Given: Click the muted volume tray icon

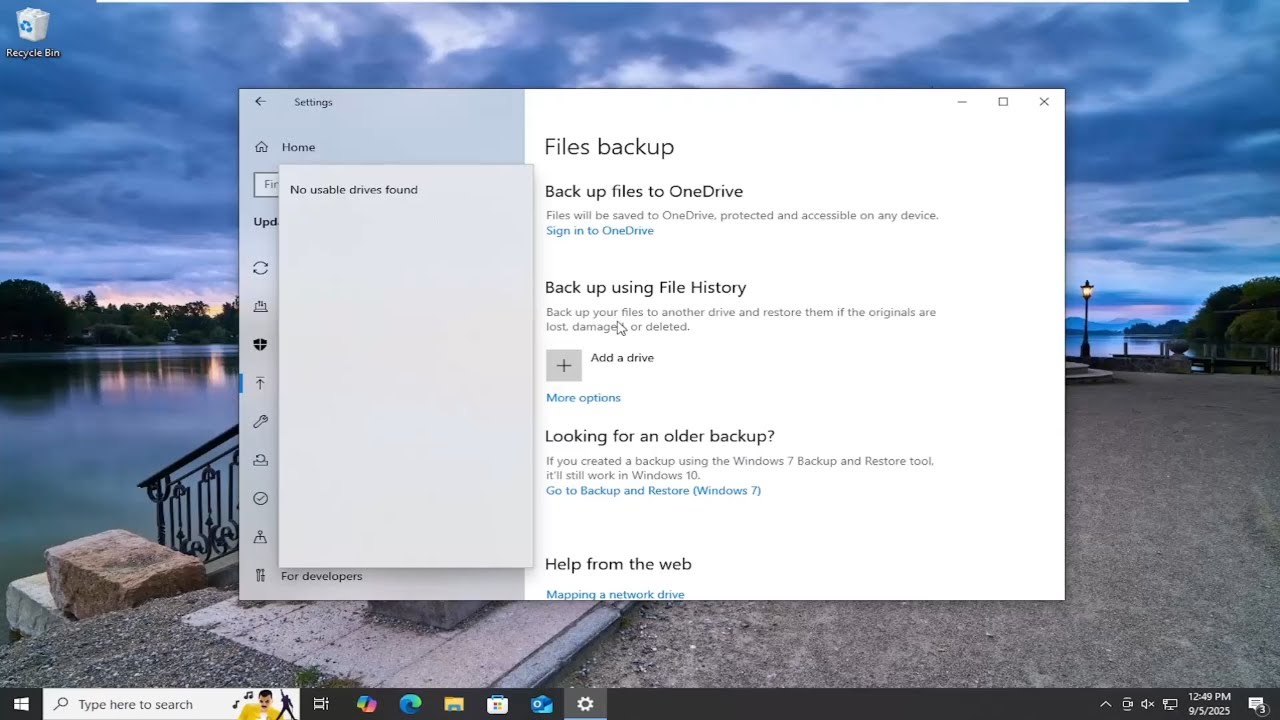Looking at the screenshot, I should point(1148,704).
